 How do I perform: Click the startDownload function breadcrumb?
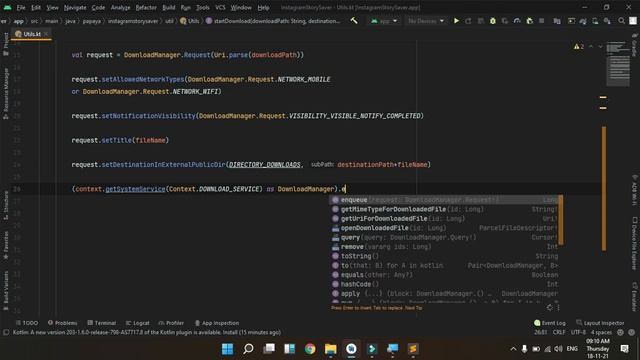click(x=273, y=21)
